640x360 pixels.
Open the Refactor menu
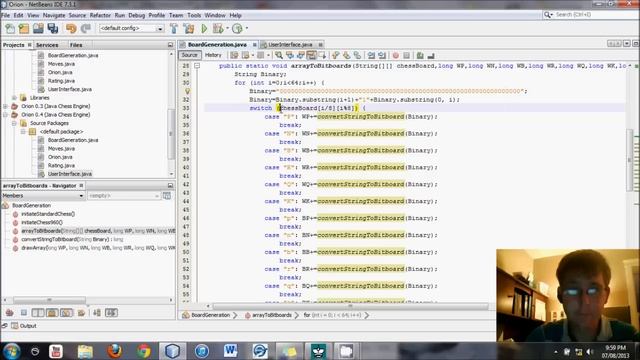tap(100, 15)
